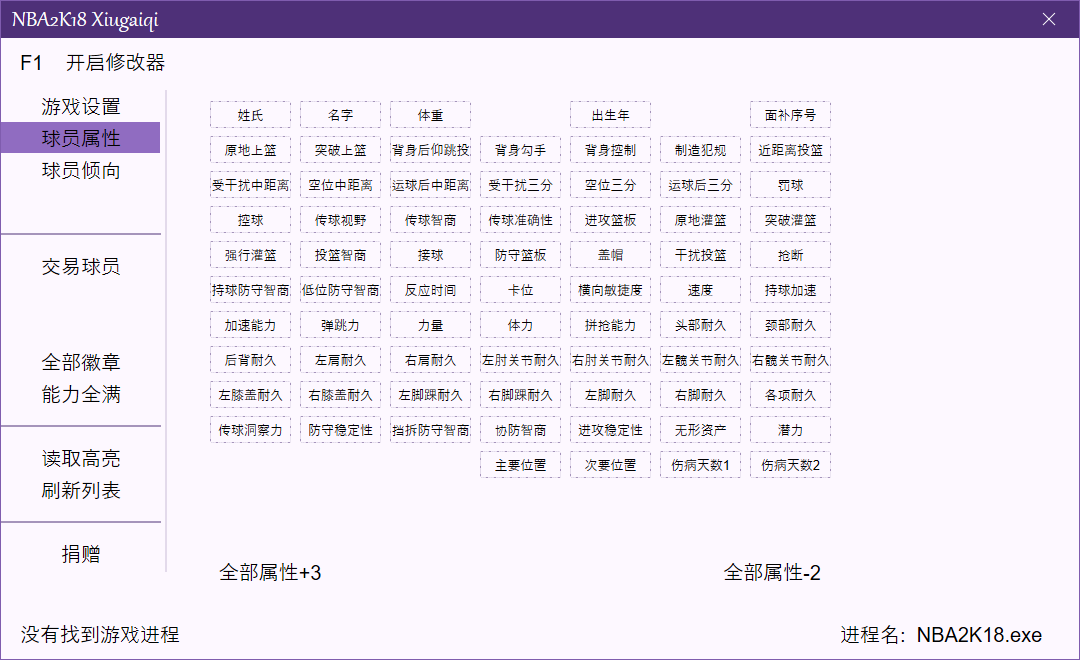Increase all attributes with 全部属性+3
This screenshot has height=660, width=1080.
[x=270, y=573]
